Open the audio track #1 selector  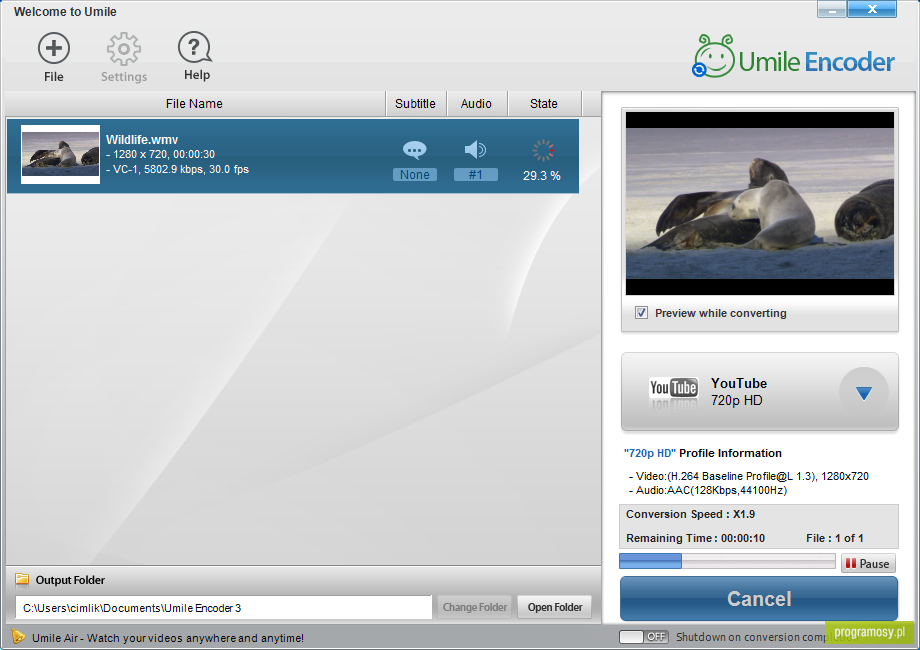pyautogui.click(x=476, y=175)
